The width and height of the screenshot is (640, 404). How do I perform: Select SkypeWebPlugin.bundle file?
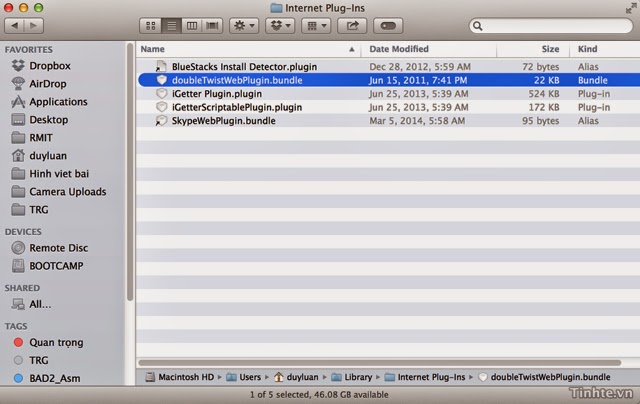click(223, 121)
